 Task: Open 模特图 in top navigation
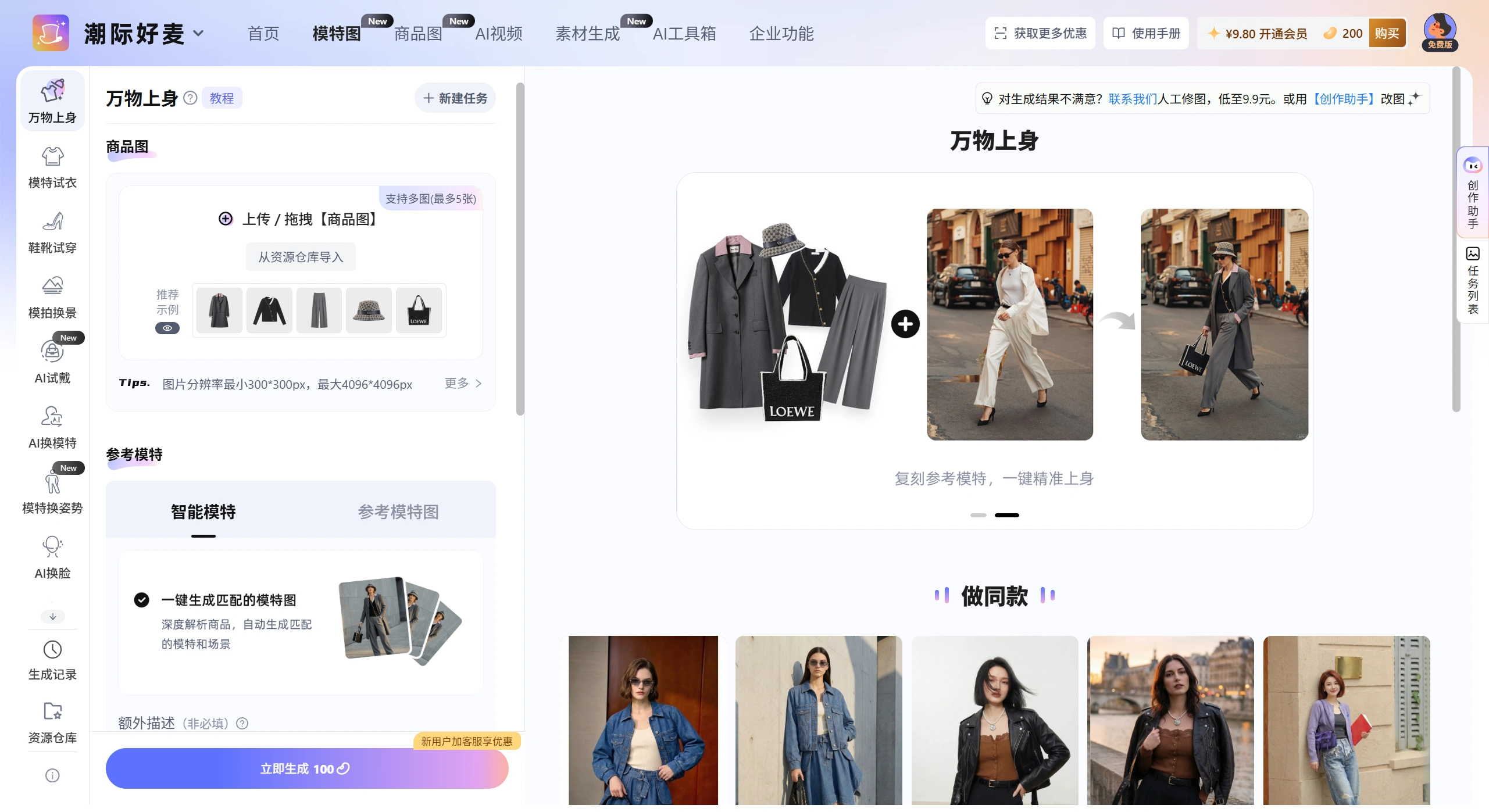point(337,34)
